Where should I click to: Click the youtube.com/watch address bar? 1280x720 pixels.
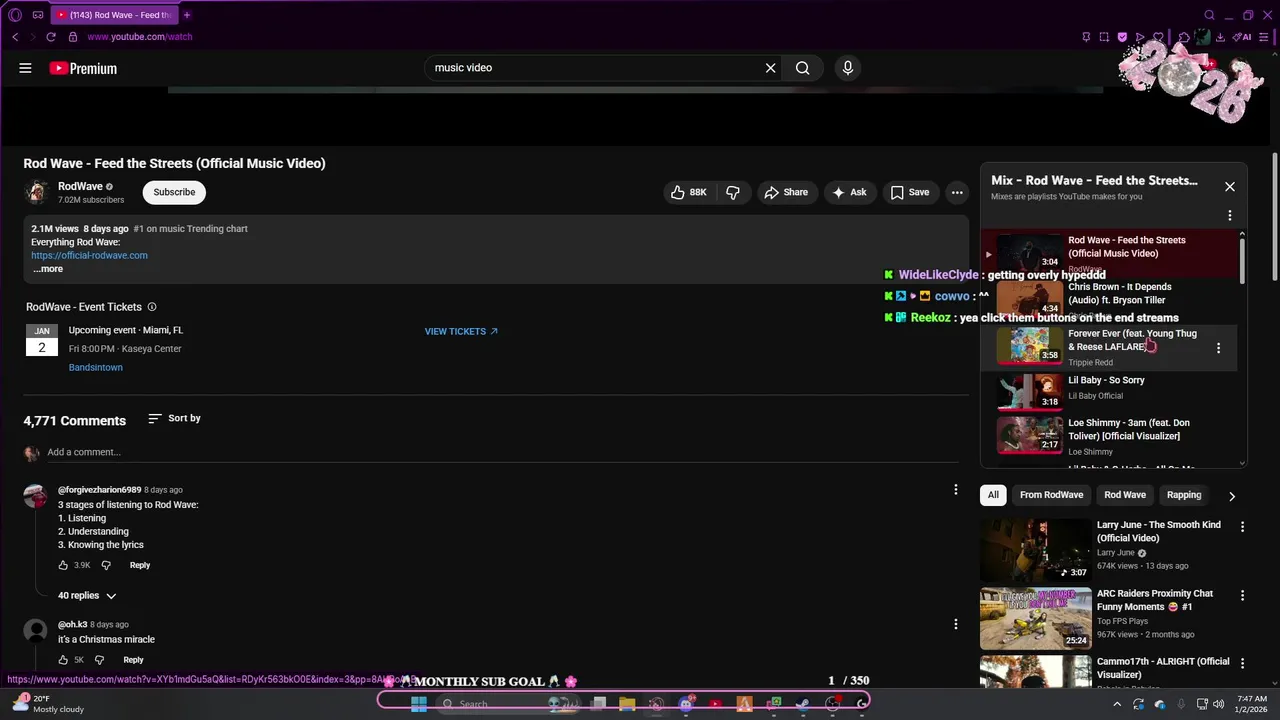[139, 37]
